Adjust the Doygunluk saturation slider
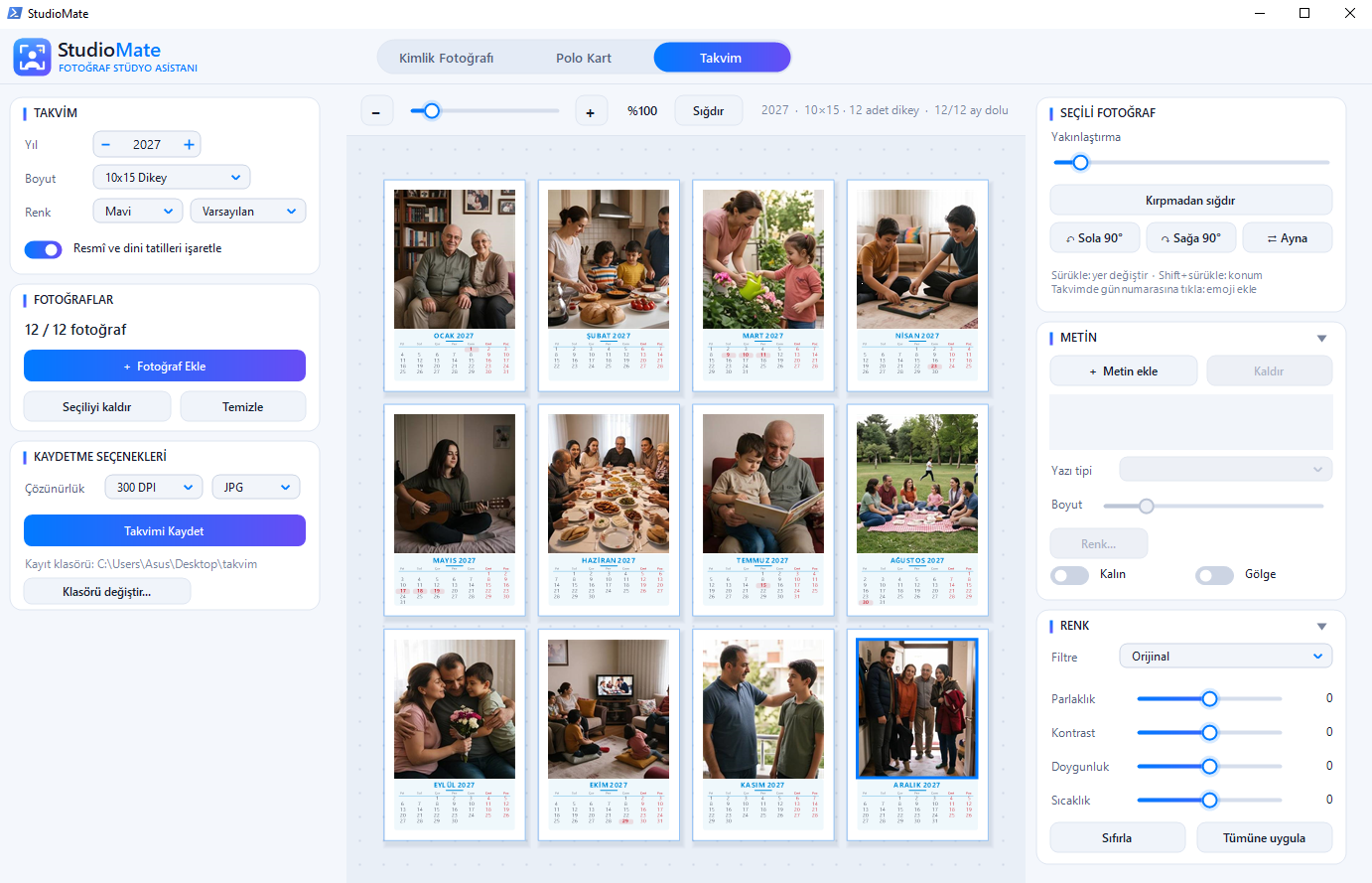 [x=1209, y=767]
